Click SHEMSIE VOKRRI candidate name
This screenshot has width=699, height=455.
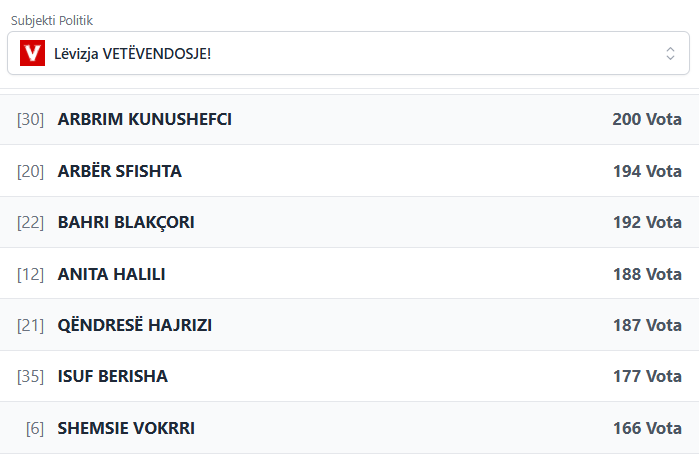(x=126, y=428)
